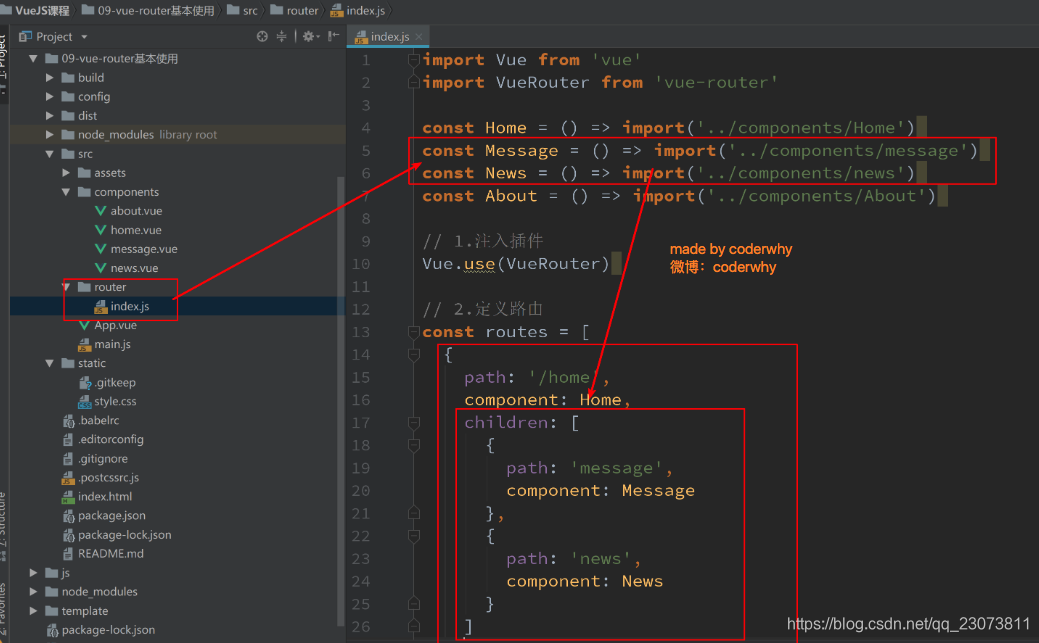The width and height of the screenshot is (1039, 643).
Task: Open main.js file
Action: point(112,344)
